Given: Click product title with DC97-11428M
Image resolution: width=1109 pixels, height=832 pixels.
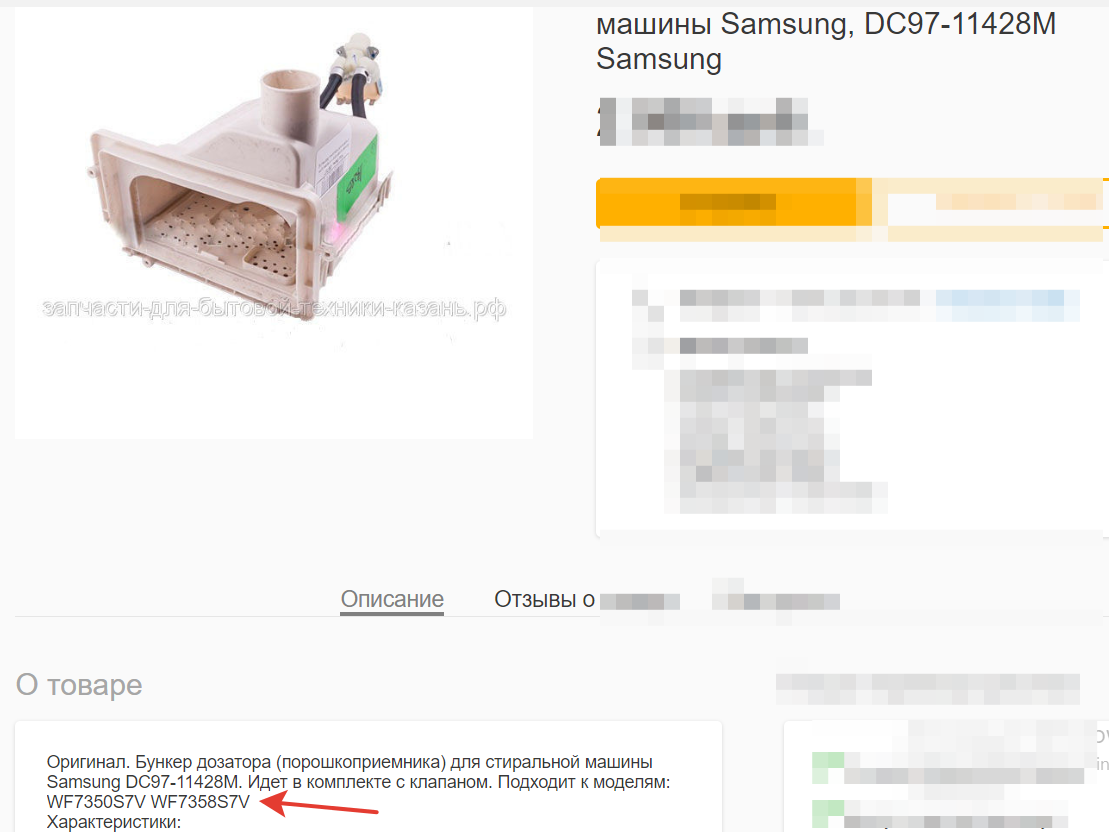Looking at the screenshot, I should [x=826, y=42].
